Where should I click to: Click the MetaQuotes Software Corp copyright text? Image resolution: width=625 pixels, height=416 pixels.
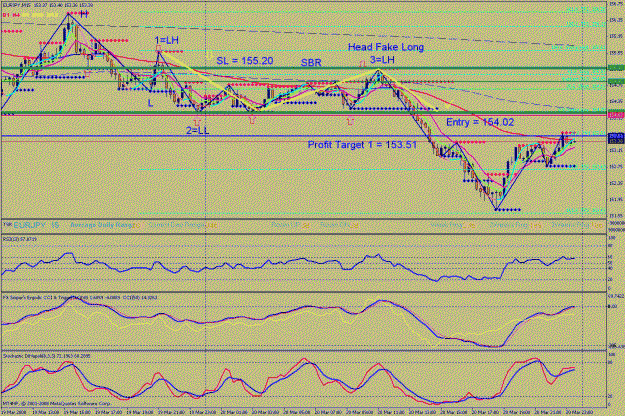point(56,403)
